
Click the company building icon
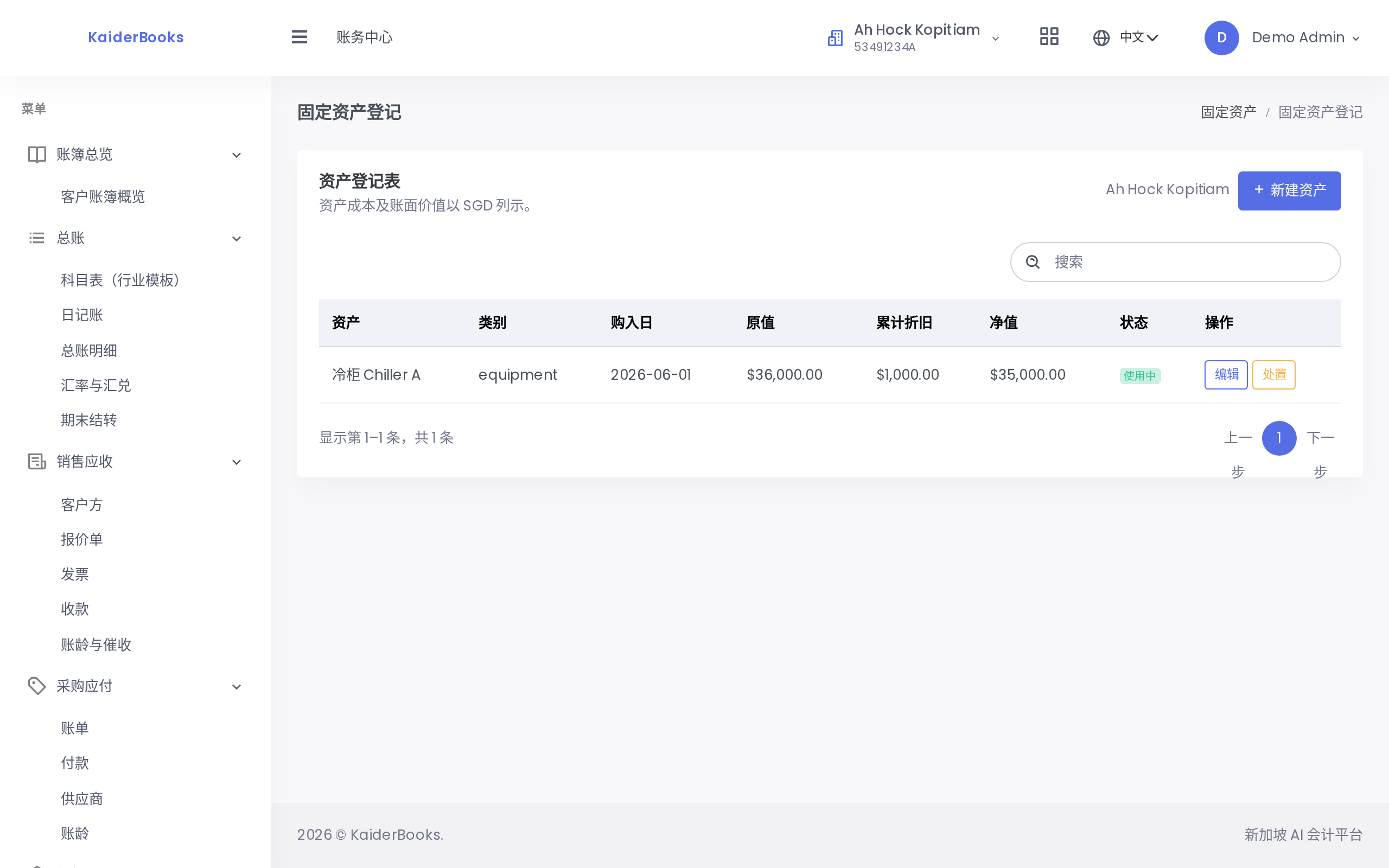tap(835, 38)
